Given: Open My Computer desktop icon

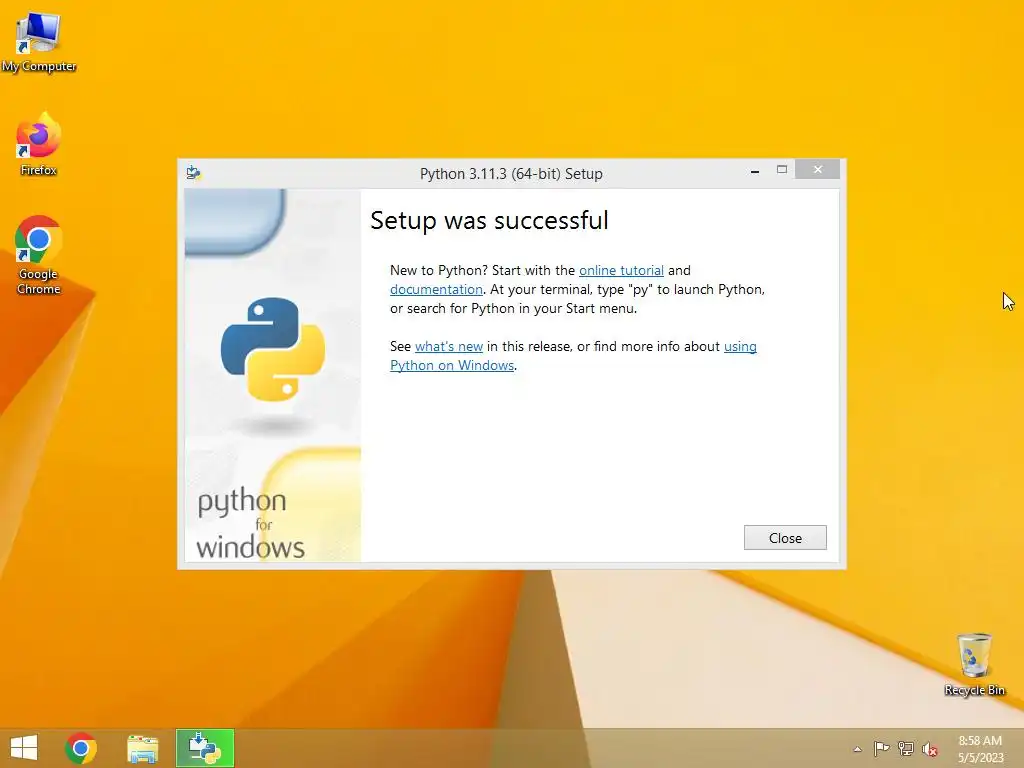Looking at the screenshot, I should [39, 41].
